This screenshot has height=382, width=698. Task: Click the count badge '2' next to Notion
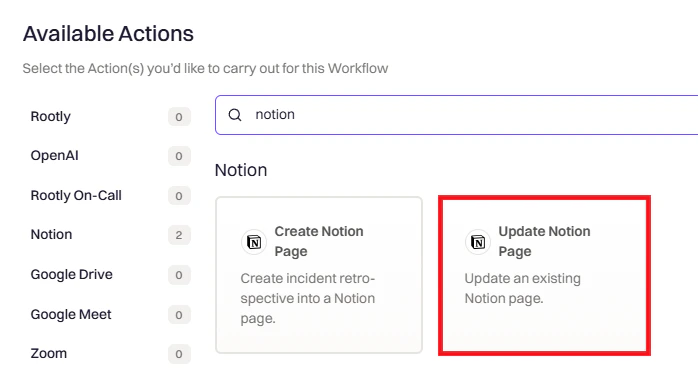[179, 235]
